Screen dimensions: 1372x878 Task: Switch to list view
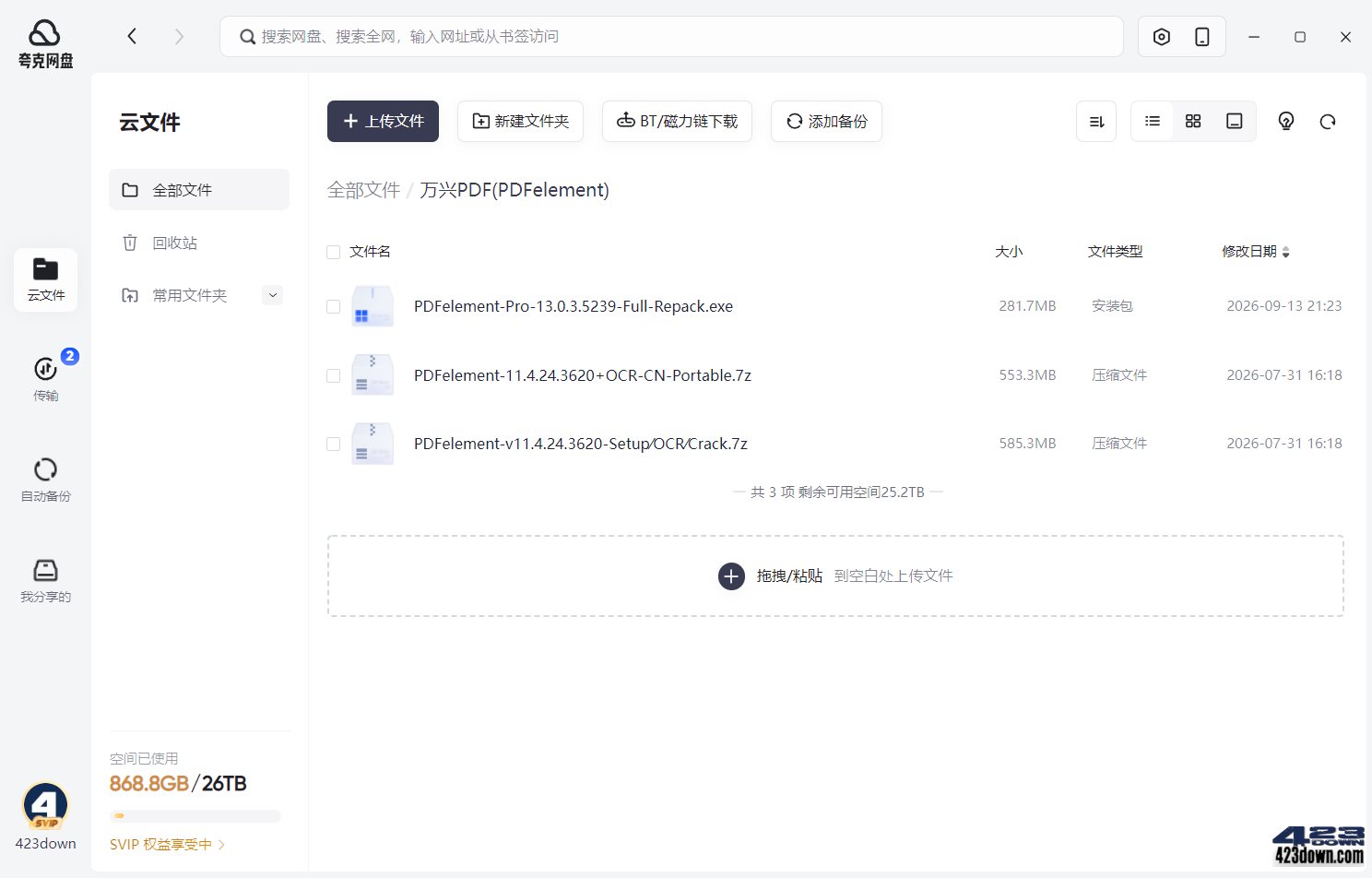click(x=1153, y=121)
